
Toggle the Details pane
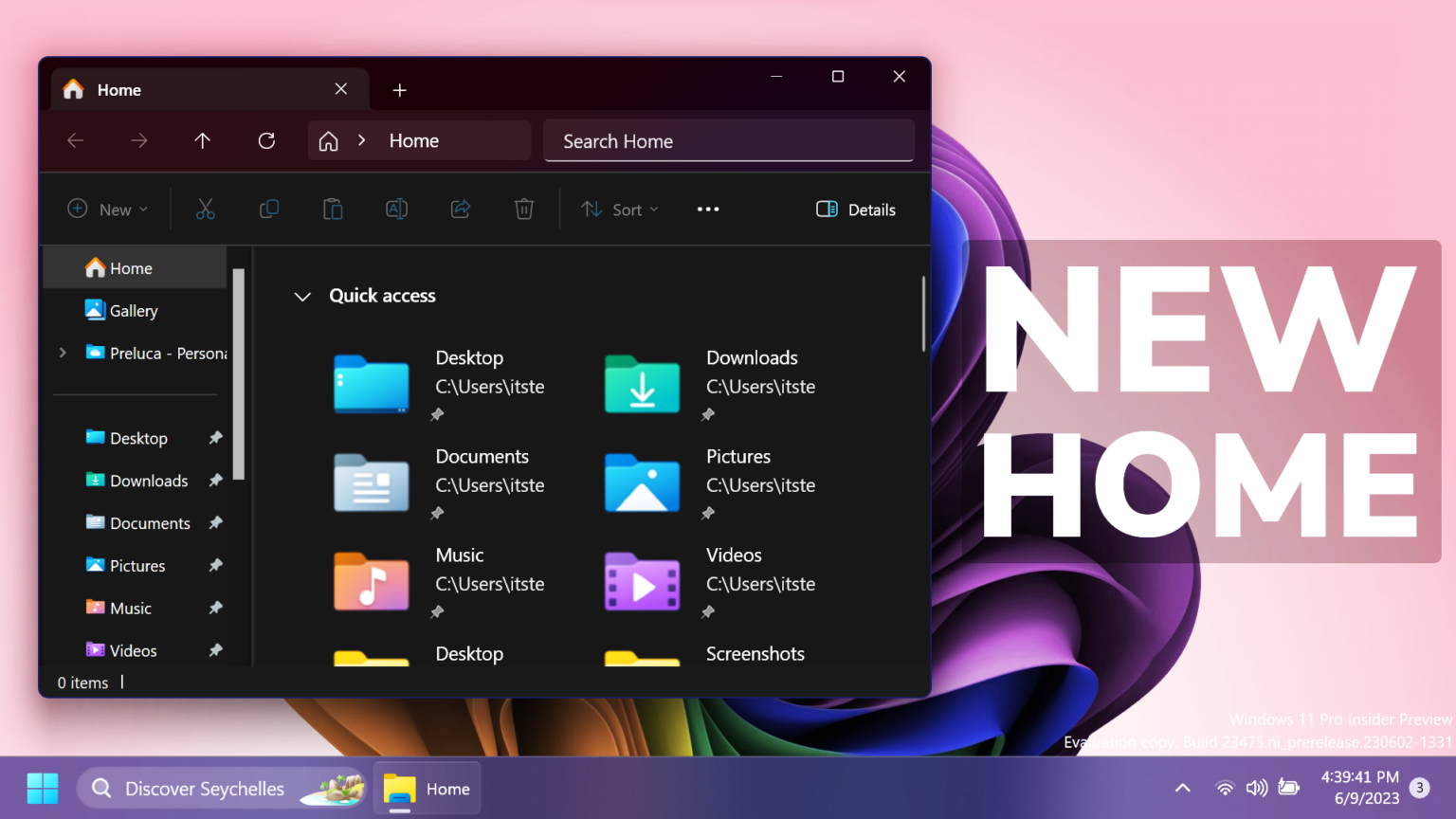(854, 209)
